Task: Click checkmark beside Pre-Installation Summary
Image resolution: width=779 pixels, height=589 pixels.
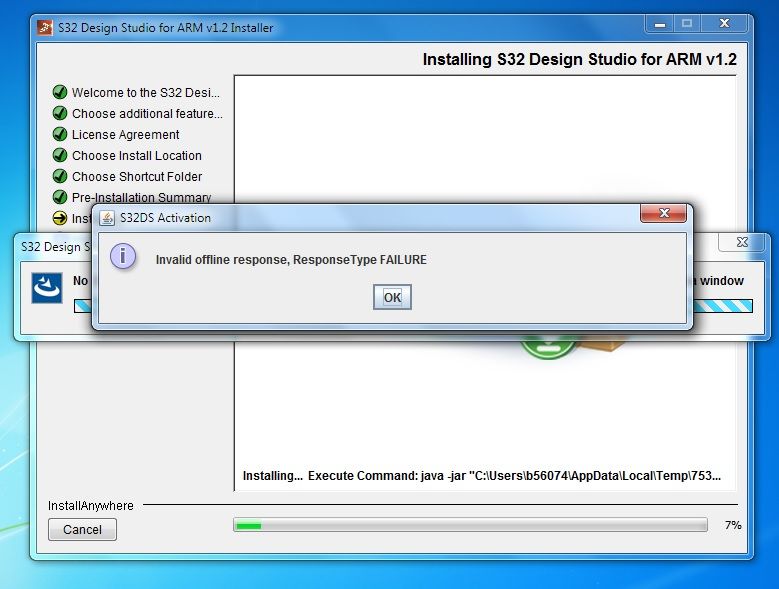Action: (x=60, y=197)
